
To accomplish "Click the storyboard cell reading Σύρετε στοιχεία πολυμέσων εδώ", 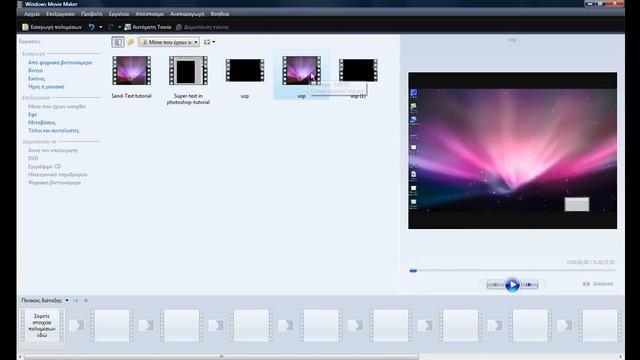I will (x=42, y=325).
